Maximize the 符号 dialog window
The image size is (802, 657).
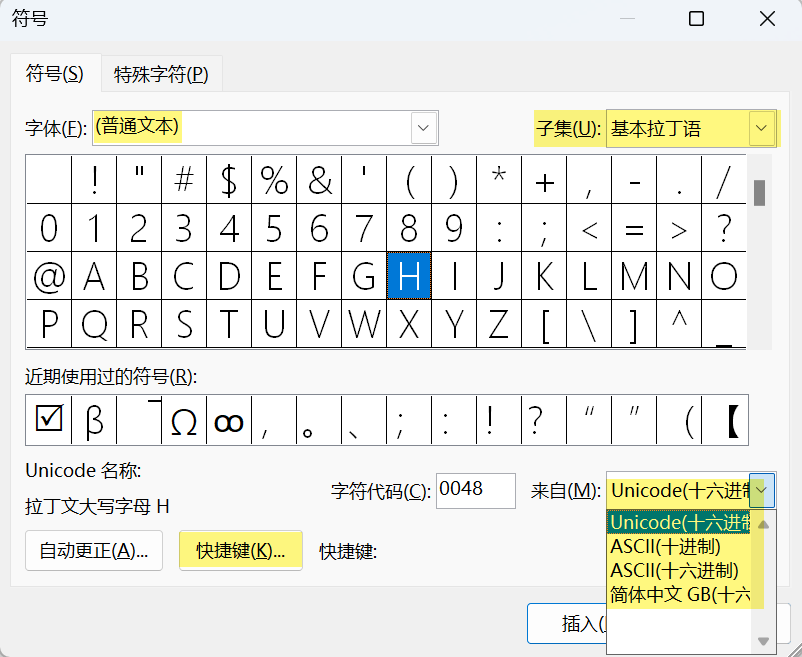coord(696,19)
